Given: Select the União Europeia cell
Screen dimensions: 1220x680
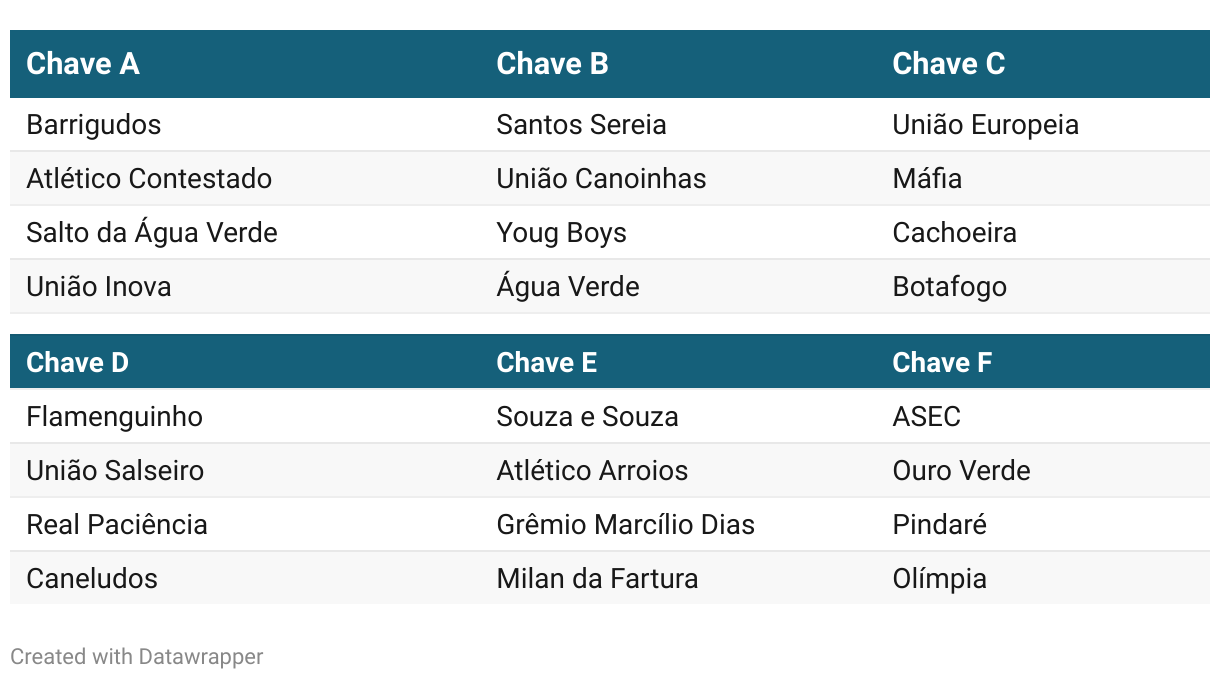Looking at the screenshot, I should (985, 125).
